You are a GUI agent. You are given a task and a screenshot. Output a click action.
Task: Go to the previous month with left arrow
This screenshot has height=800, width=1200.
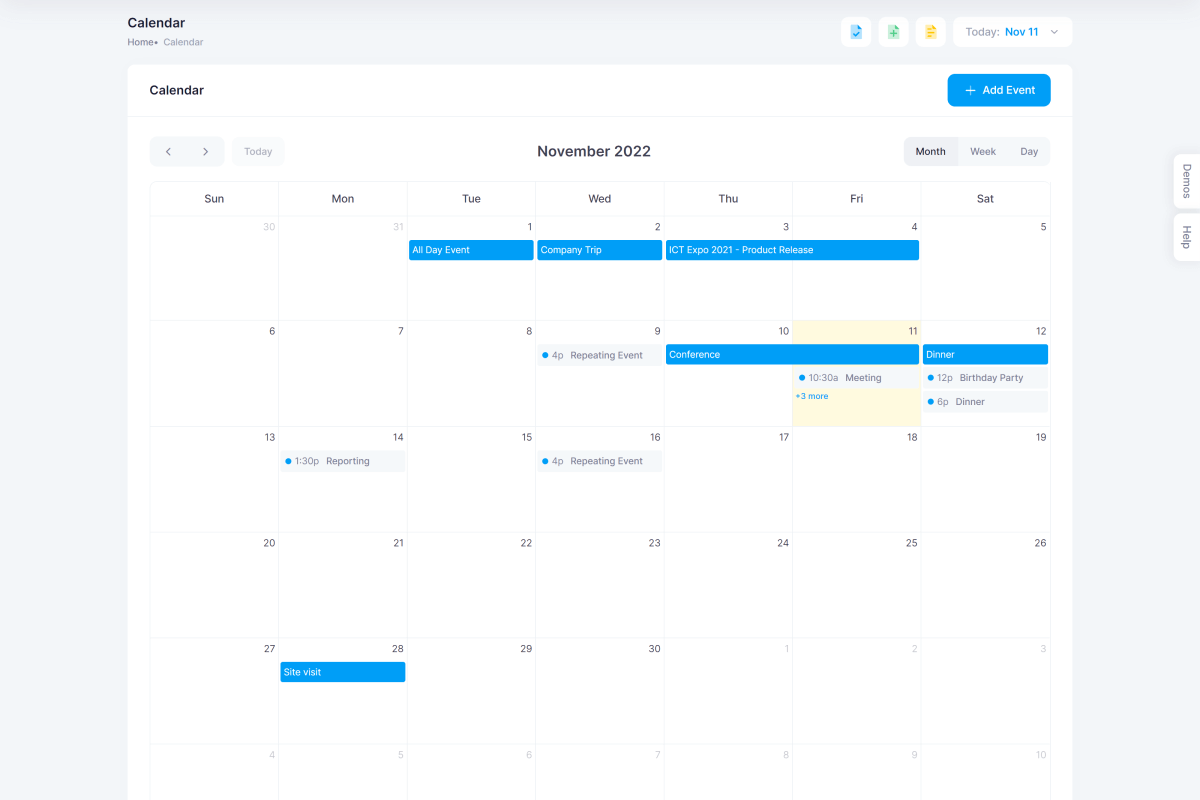(169, 152)
